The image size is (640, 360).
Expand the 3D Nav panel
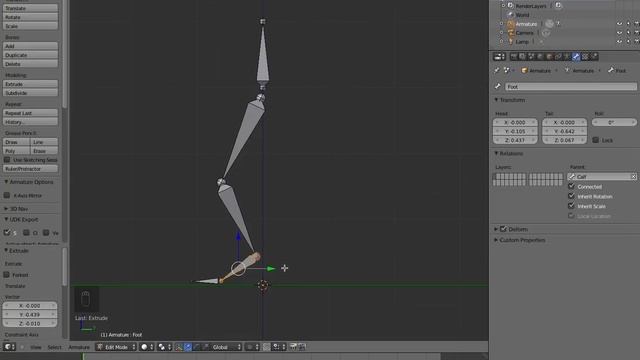pyautogui.click(x=7, y=209)
